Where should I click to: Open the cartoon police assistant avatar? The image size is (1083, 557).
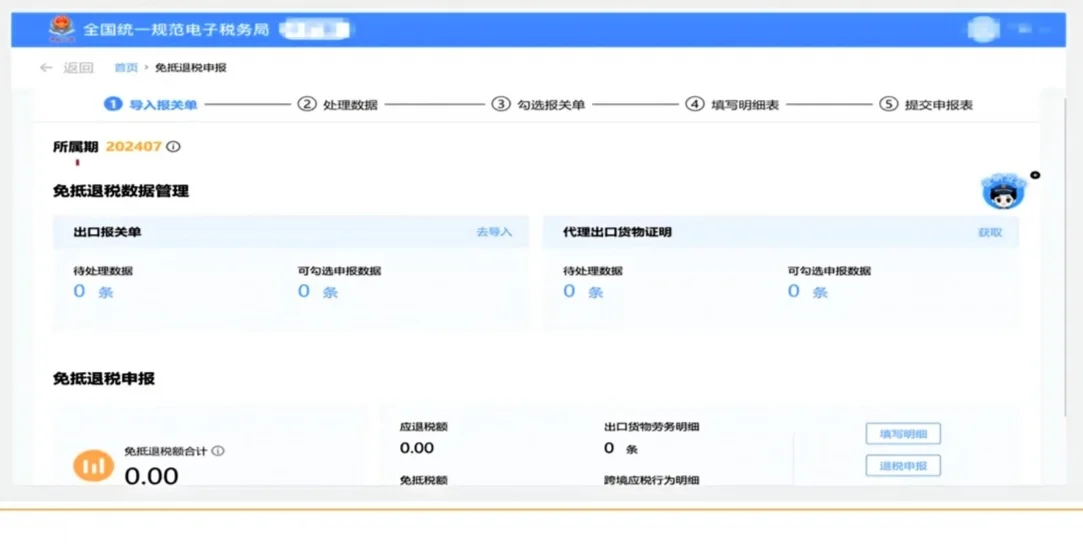point(1003,191)
